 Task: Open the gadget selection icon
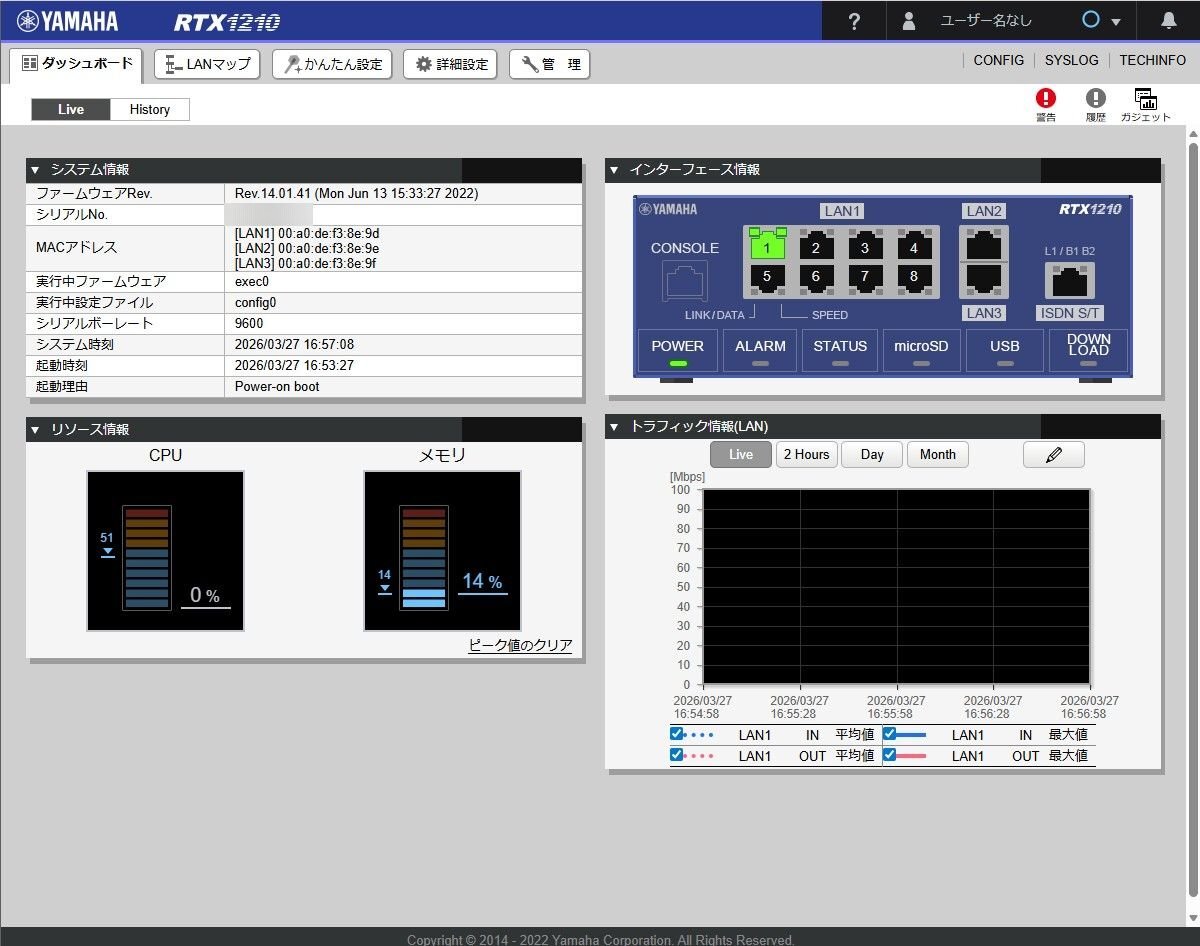(x=1146, y=98)
